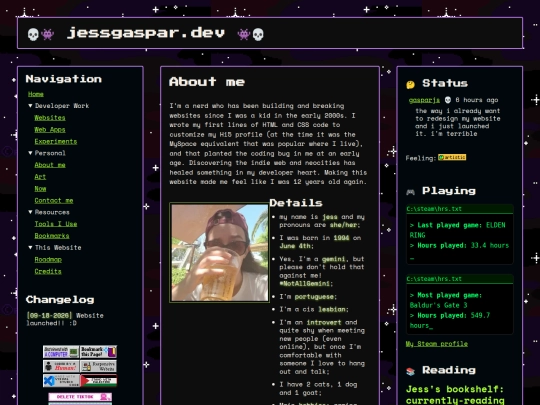The width and height of the screenshot is (540, 405).
Task: Click the pink 'Delete TikTok' badge
Action: click(80, 397)
